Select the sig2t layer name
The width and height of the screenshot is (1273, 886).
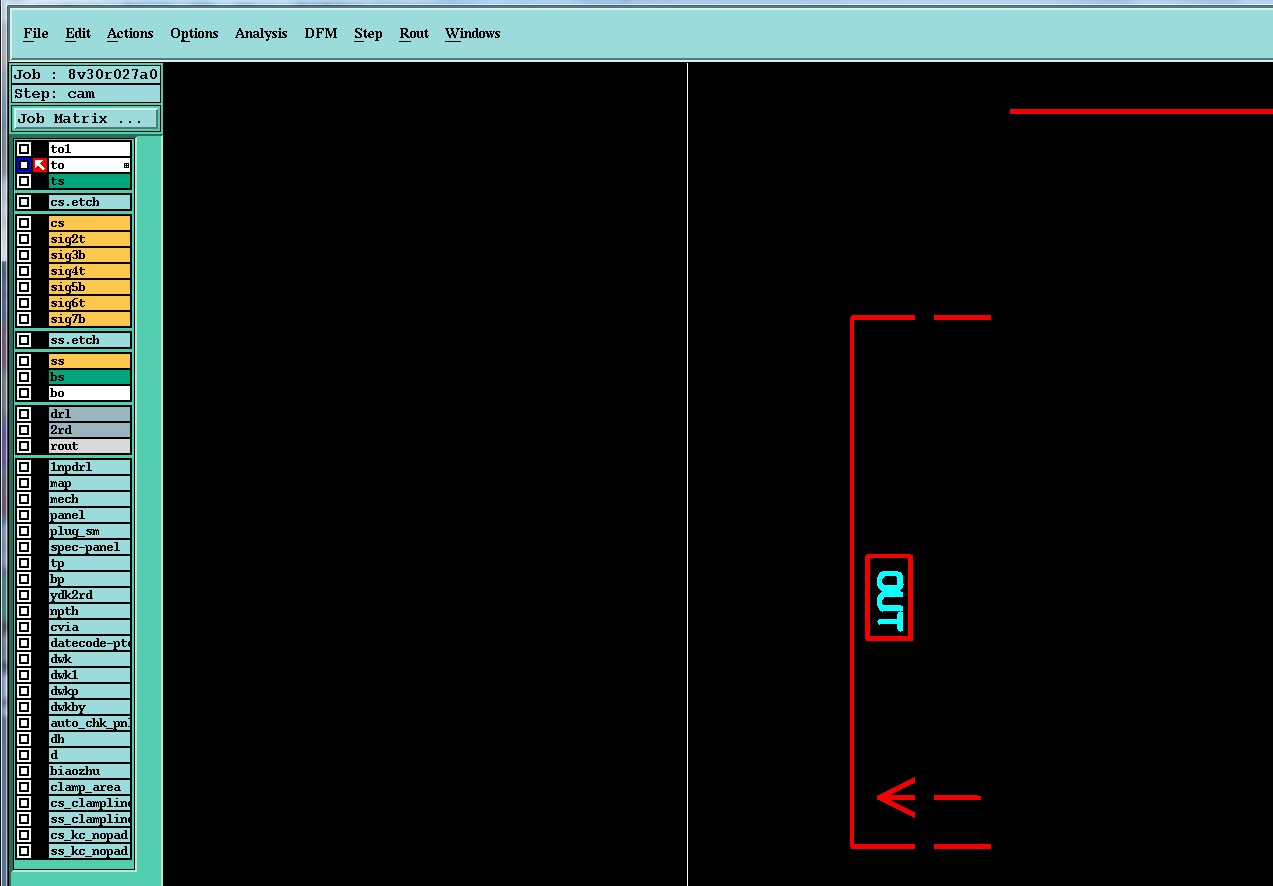90,239
